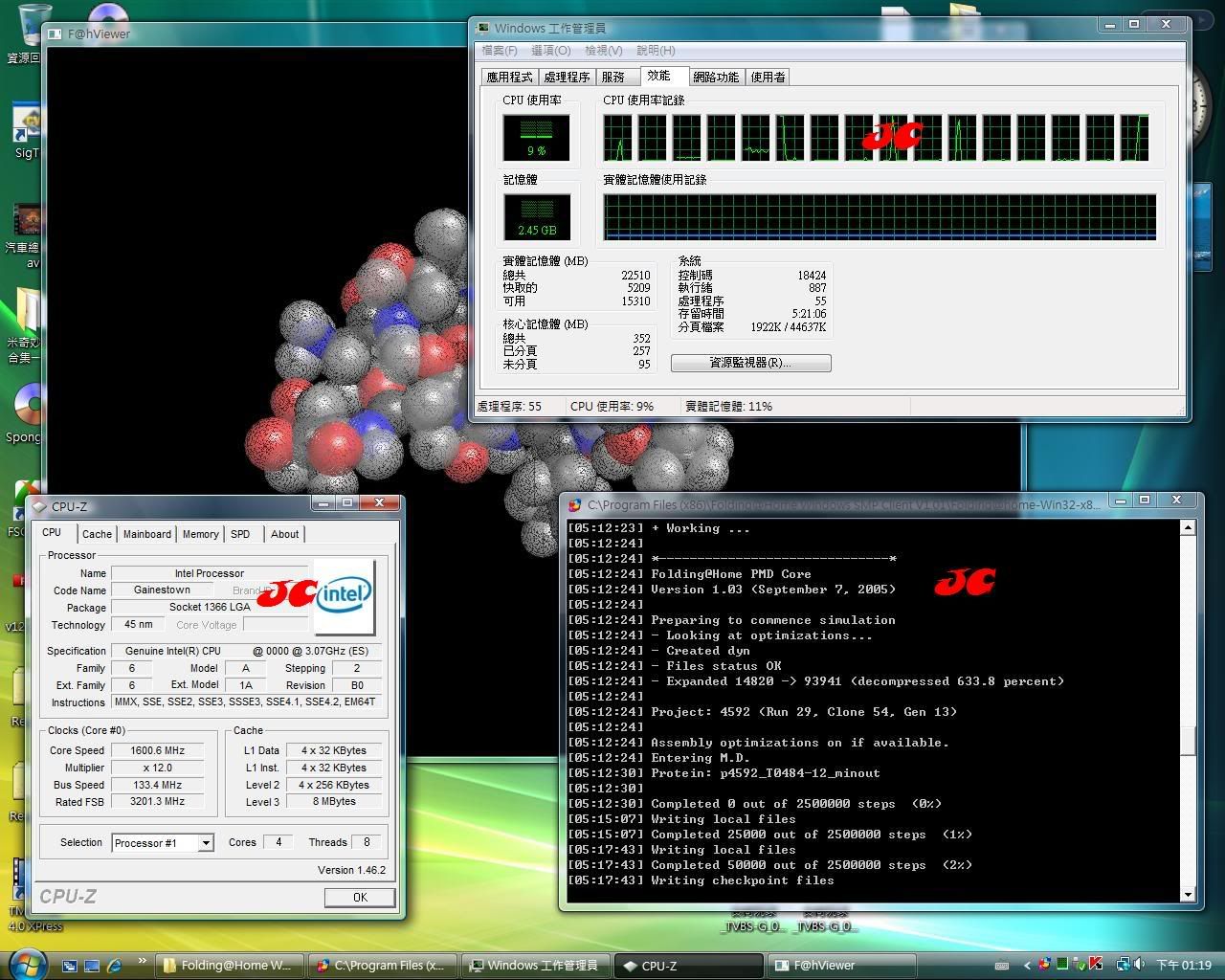Click the Gainestown code name field
Image resolution: width=1225 pixels, height=980 pixels.
click(x=162, y=590)
